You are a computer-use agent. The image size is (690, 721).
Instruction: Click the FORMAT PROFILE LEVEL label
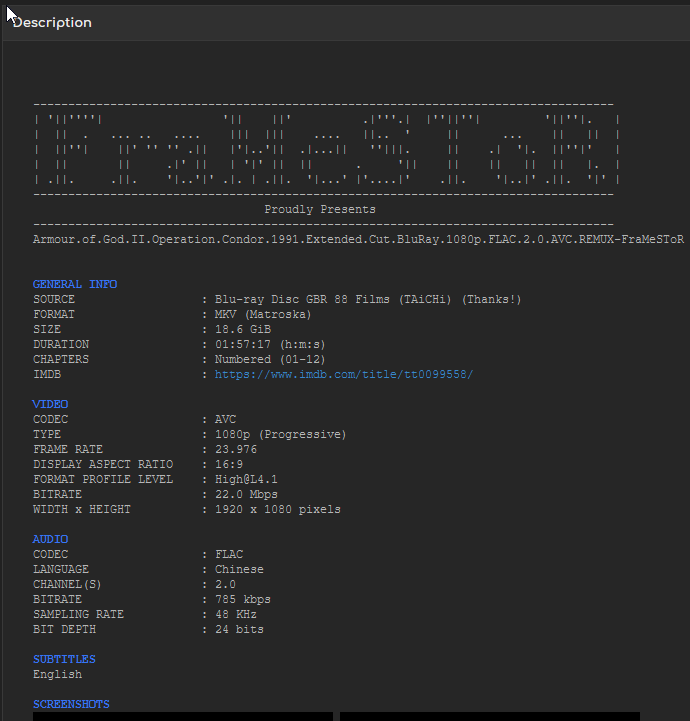tap(103, 479)
